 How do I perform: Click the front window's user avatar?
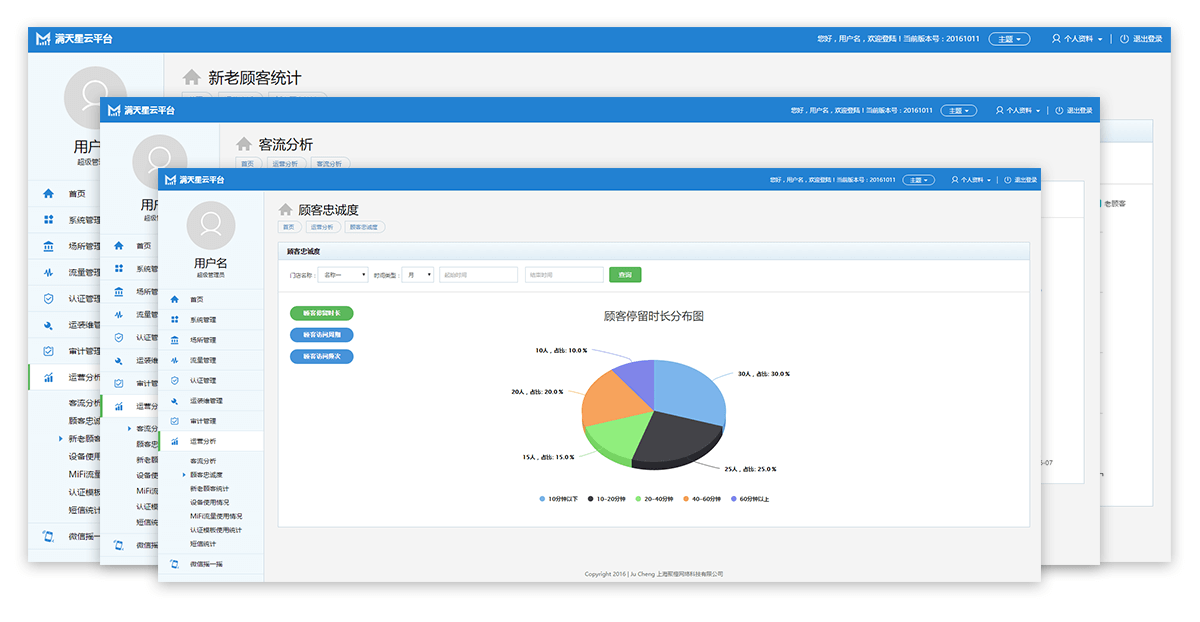tap(211, 225)
